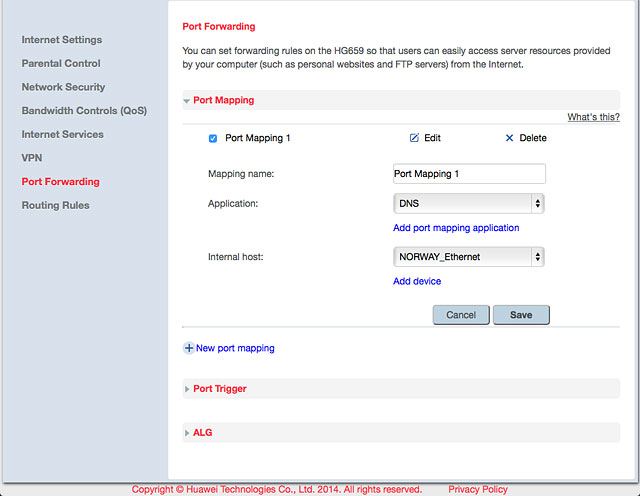Click the Save button
The image size is (640, 496).
[x=521, y=315]
